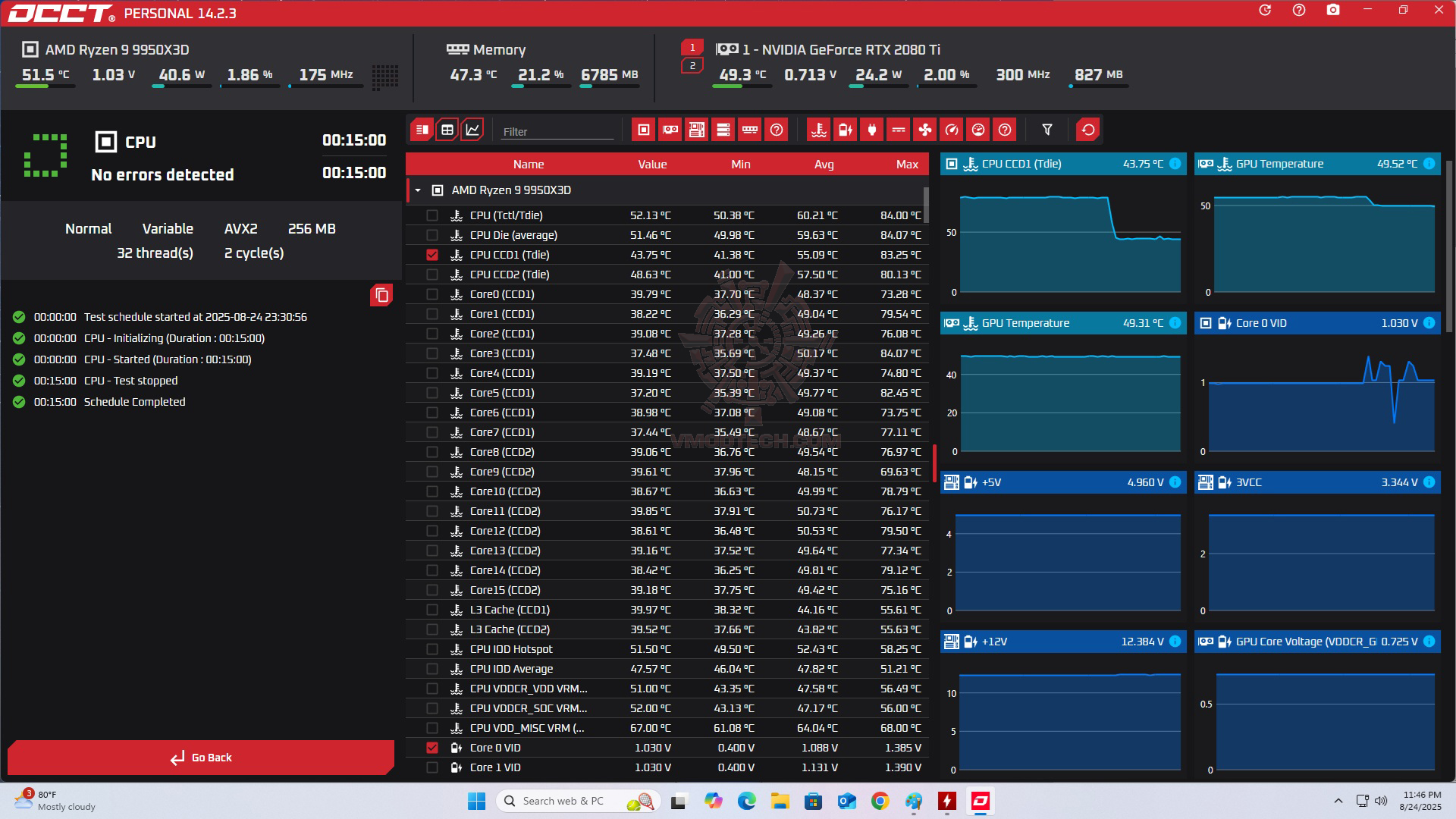Uncheck the Core 0 VID checkbox

tap(432, 748)
